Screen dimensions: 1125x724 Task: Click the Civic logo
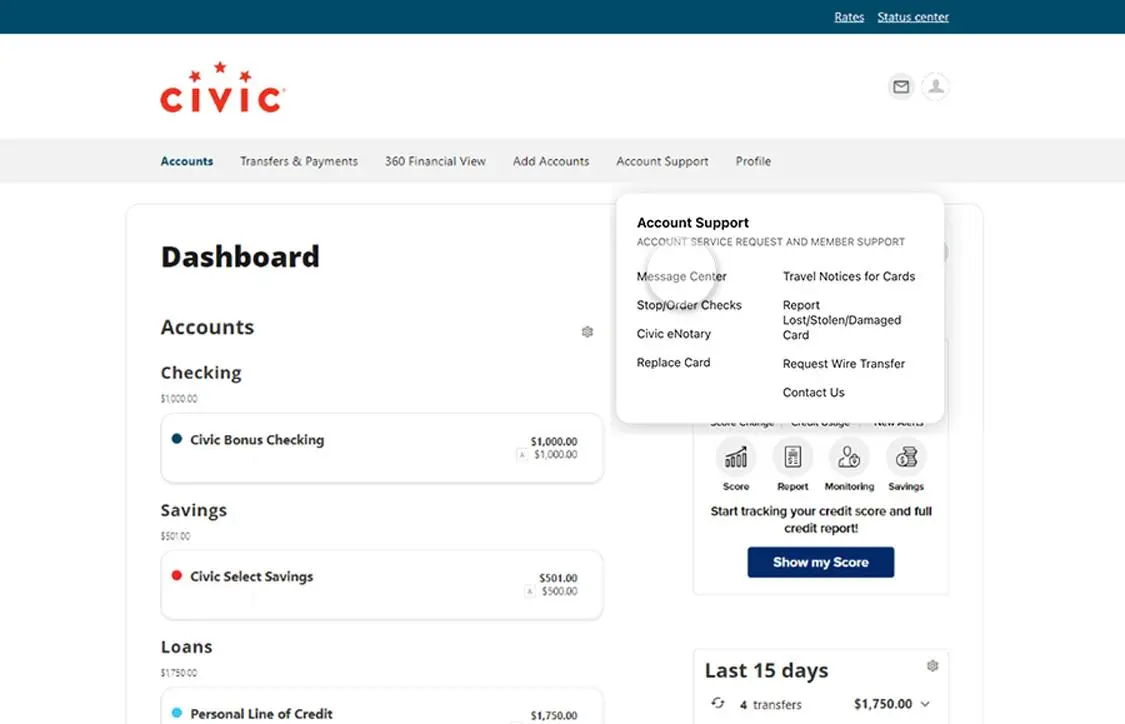[221, 88]
